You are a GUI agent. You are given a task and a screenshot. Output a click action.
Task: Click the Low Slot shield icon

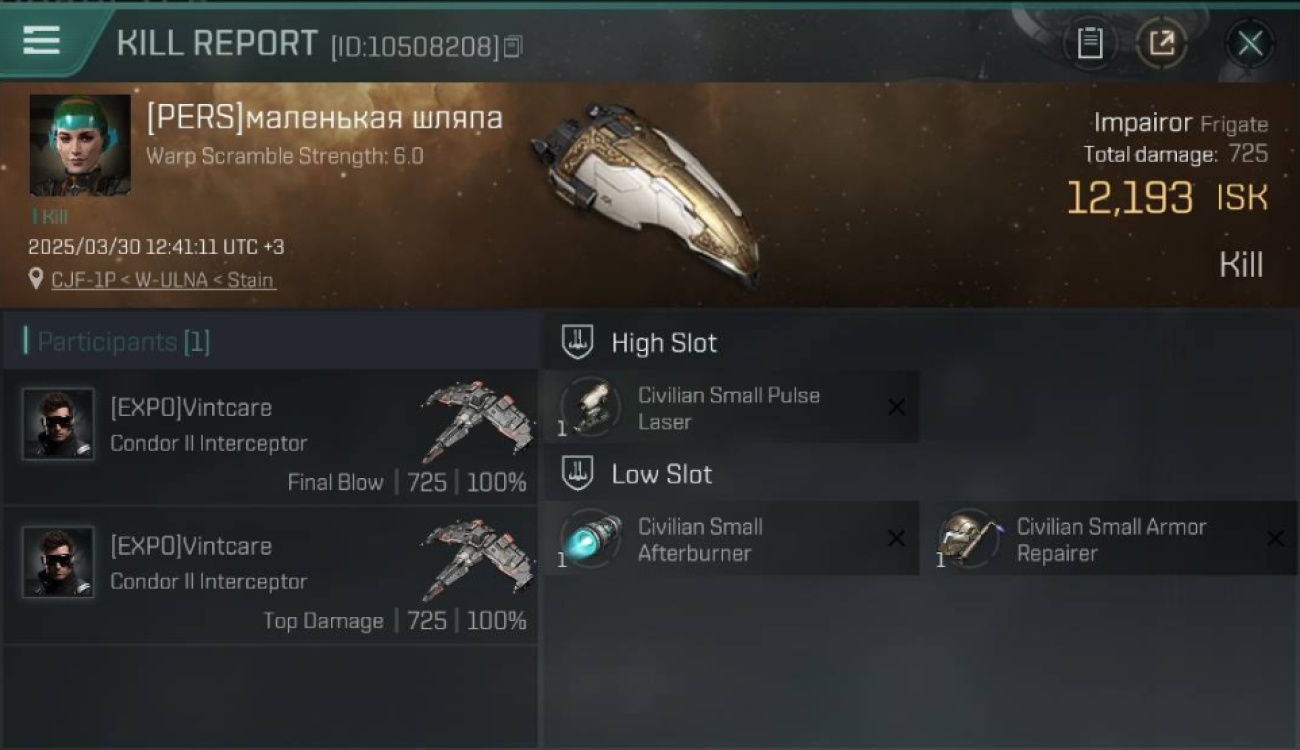[577, 473]
